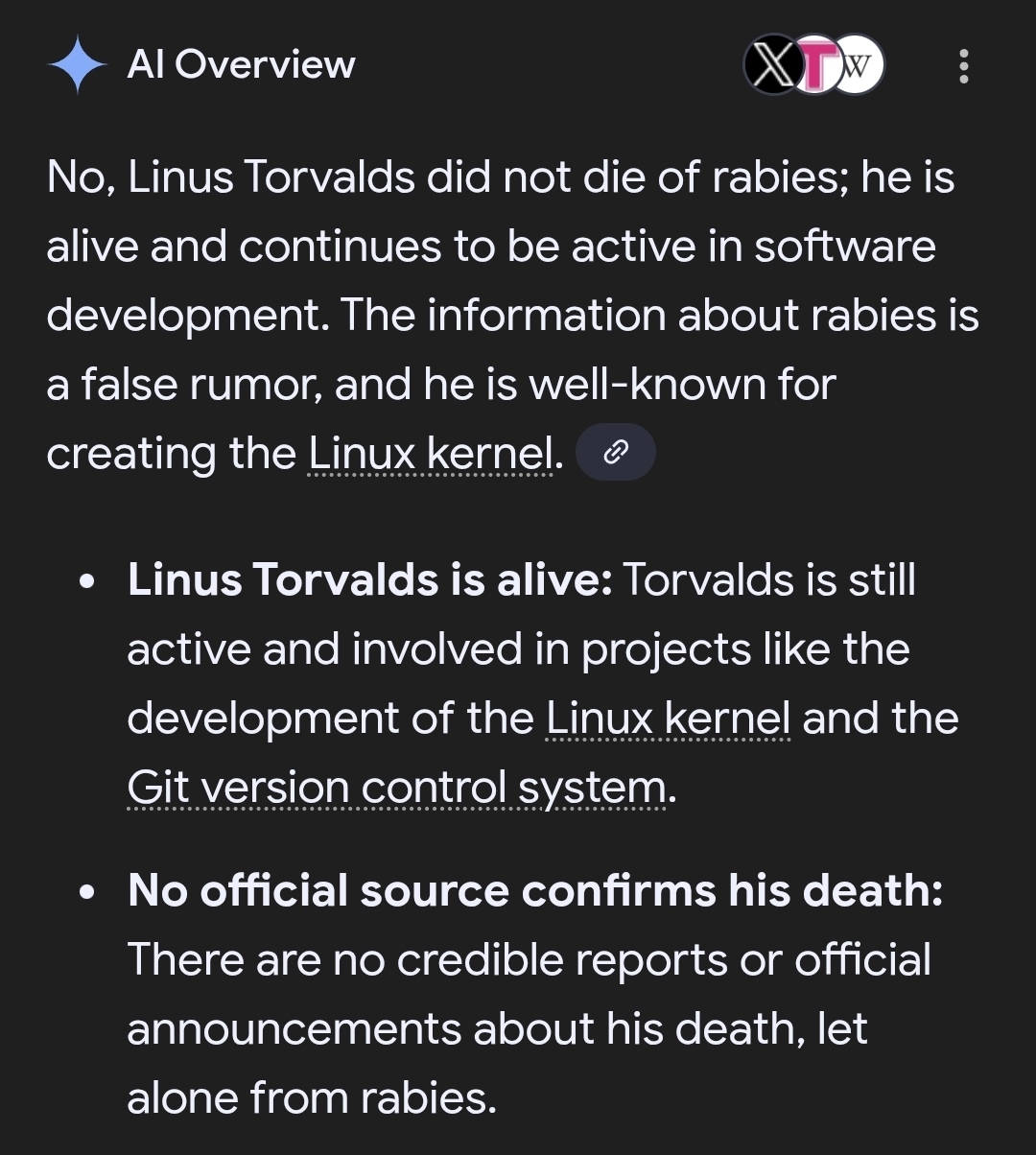
Task: Click the blue sparkle AI Overview icon
Action: click(77, 65)
